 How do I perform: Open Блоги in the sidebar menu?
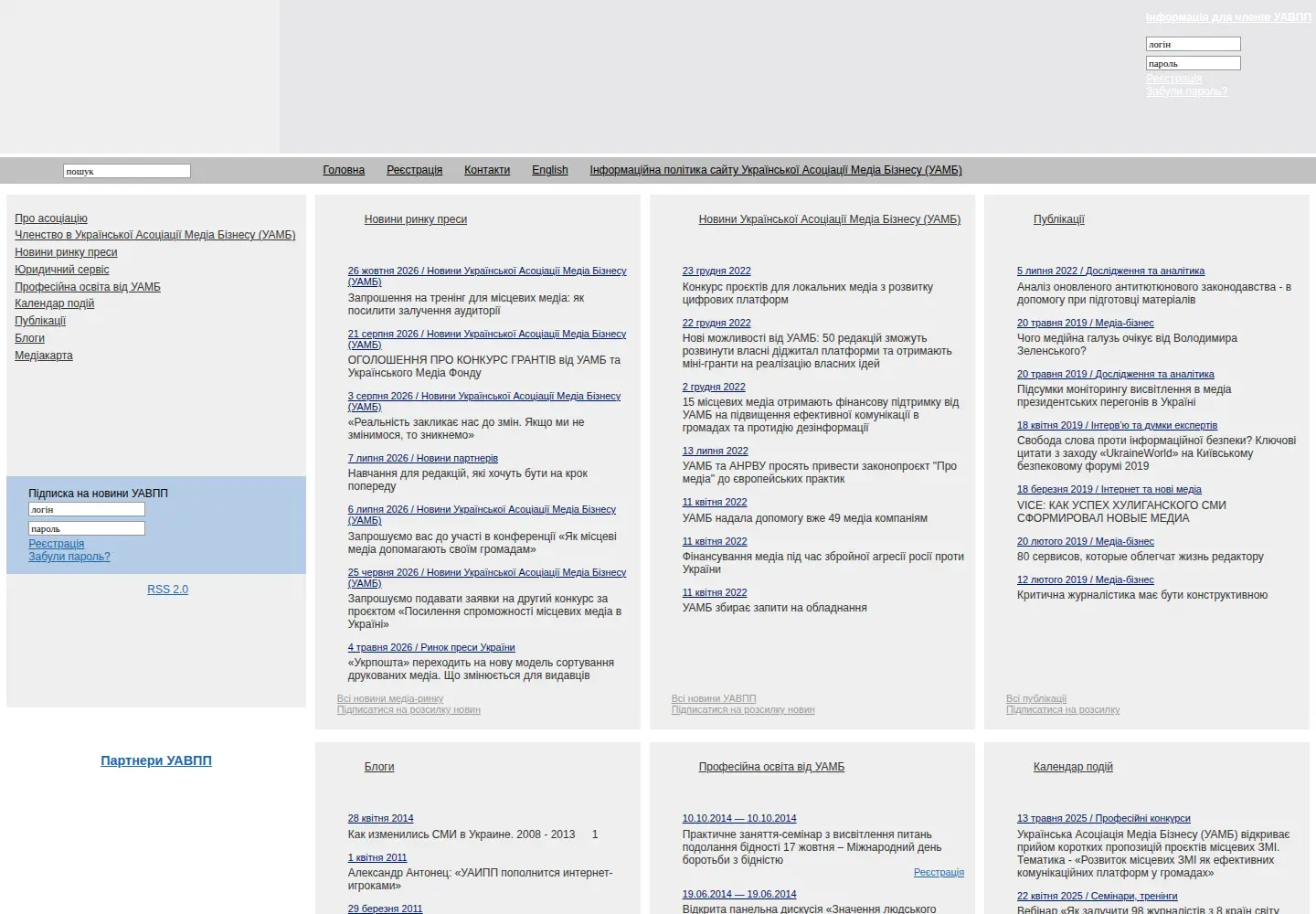[x=29, y=338]
